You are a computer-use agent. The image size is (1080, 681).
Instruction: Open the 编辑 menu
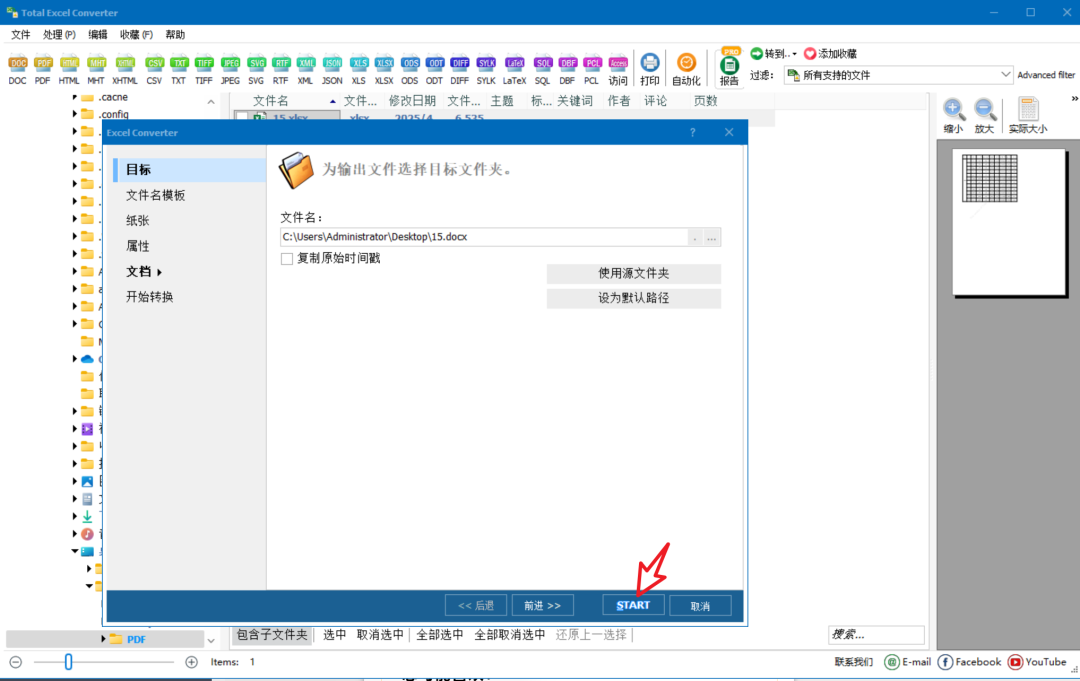98,34
